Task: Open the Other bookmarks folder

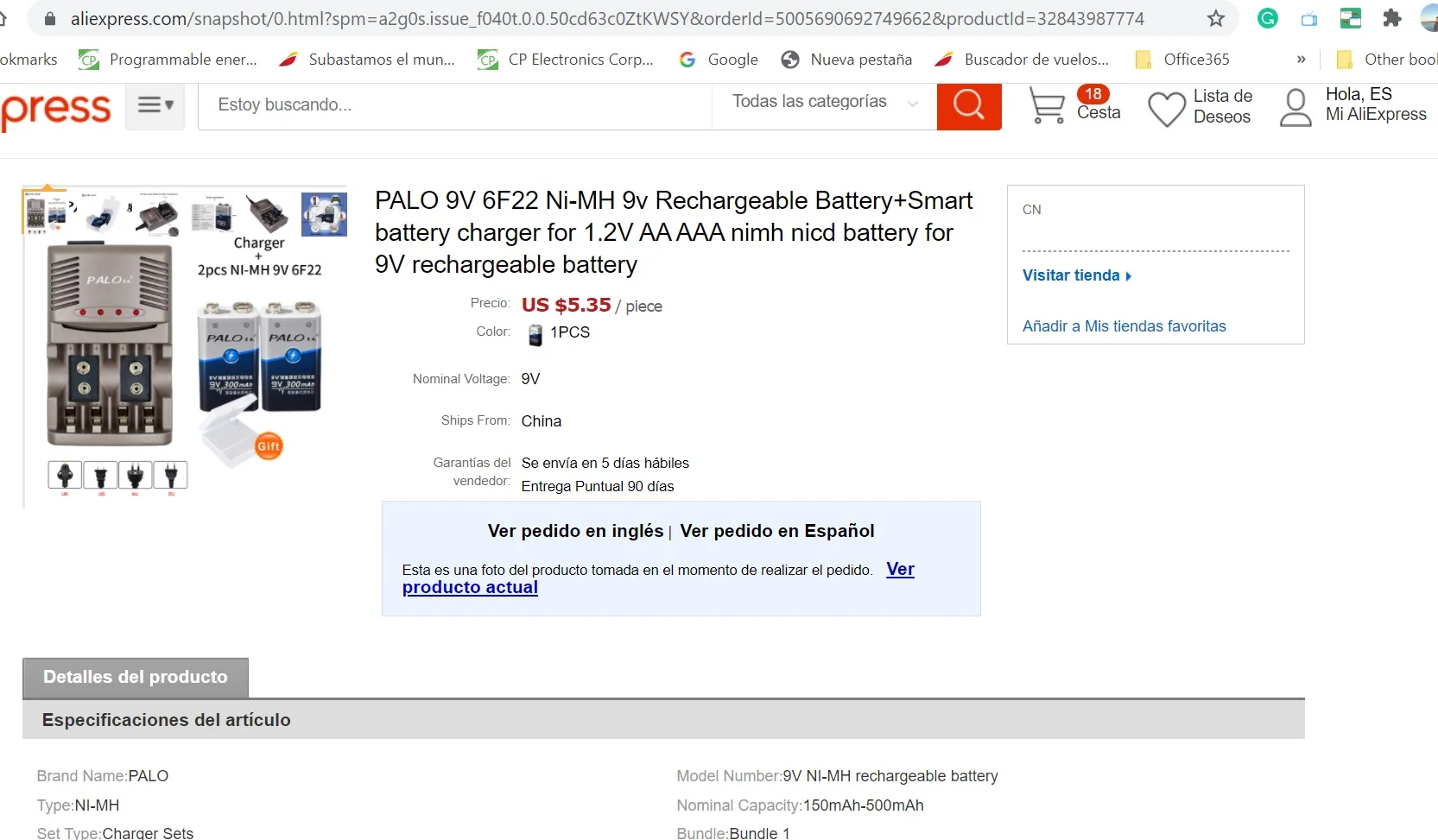Action: tap(1386, 60)
